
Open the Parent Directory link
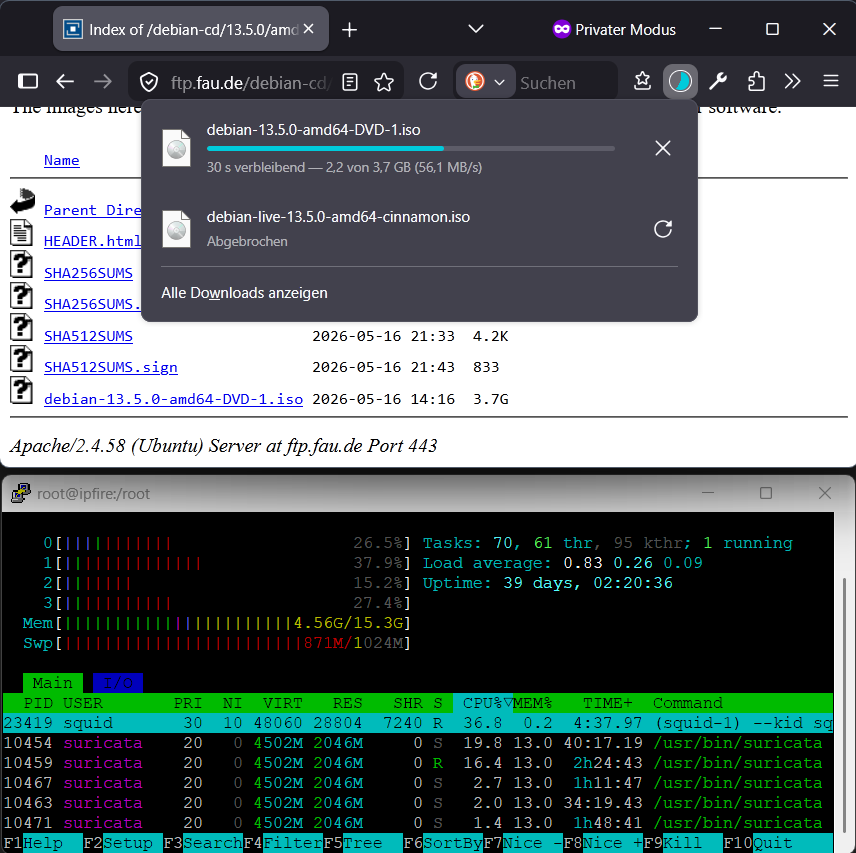tap(92, 210)
